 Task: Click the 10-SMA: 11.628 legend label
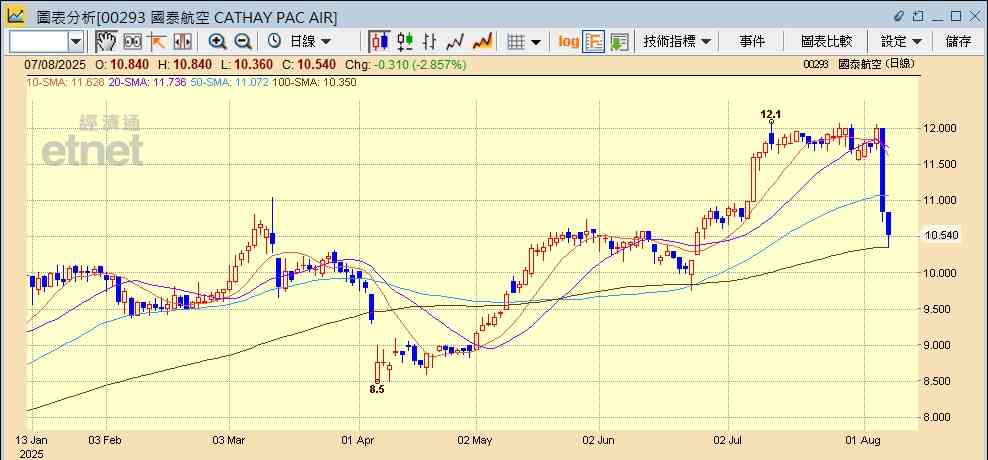64,82
